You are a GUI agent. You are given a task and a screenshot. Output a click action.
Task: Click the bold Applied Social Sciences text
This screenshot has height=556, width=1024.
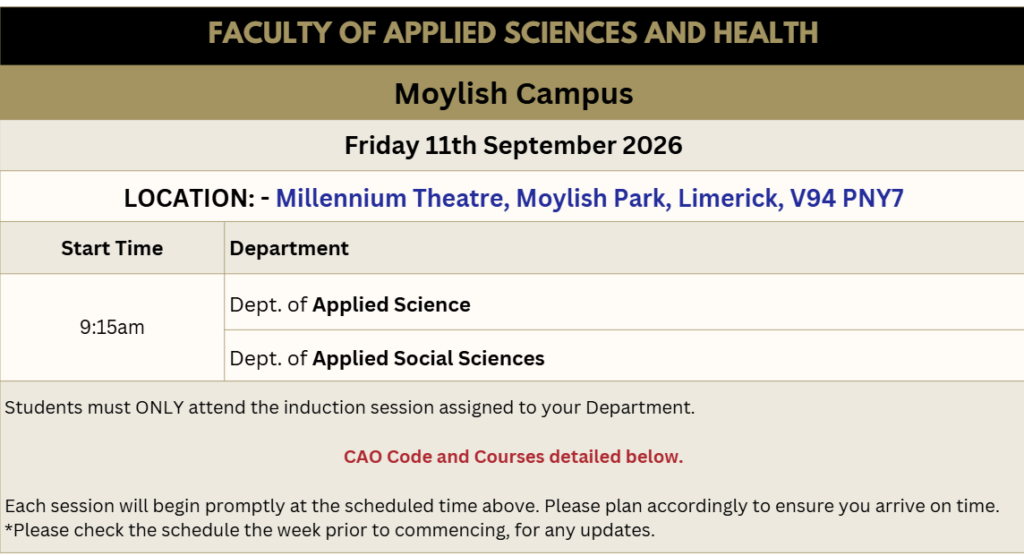click(x=428, y=359)
